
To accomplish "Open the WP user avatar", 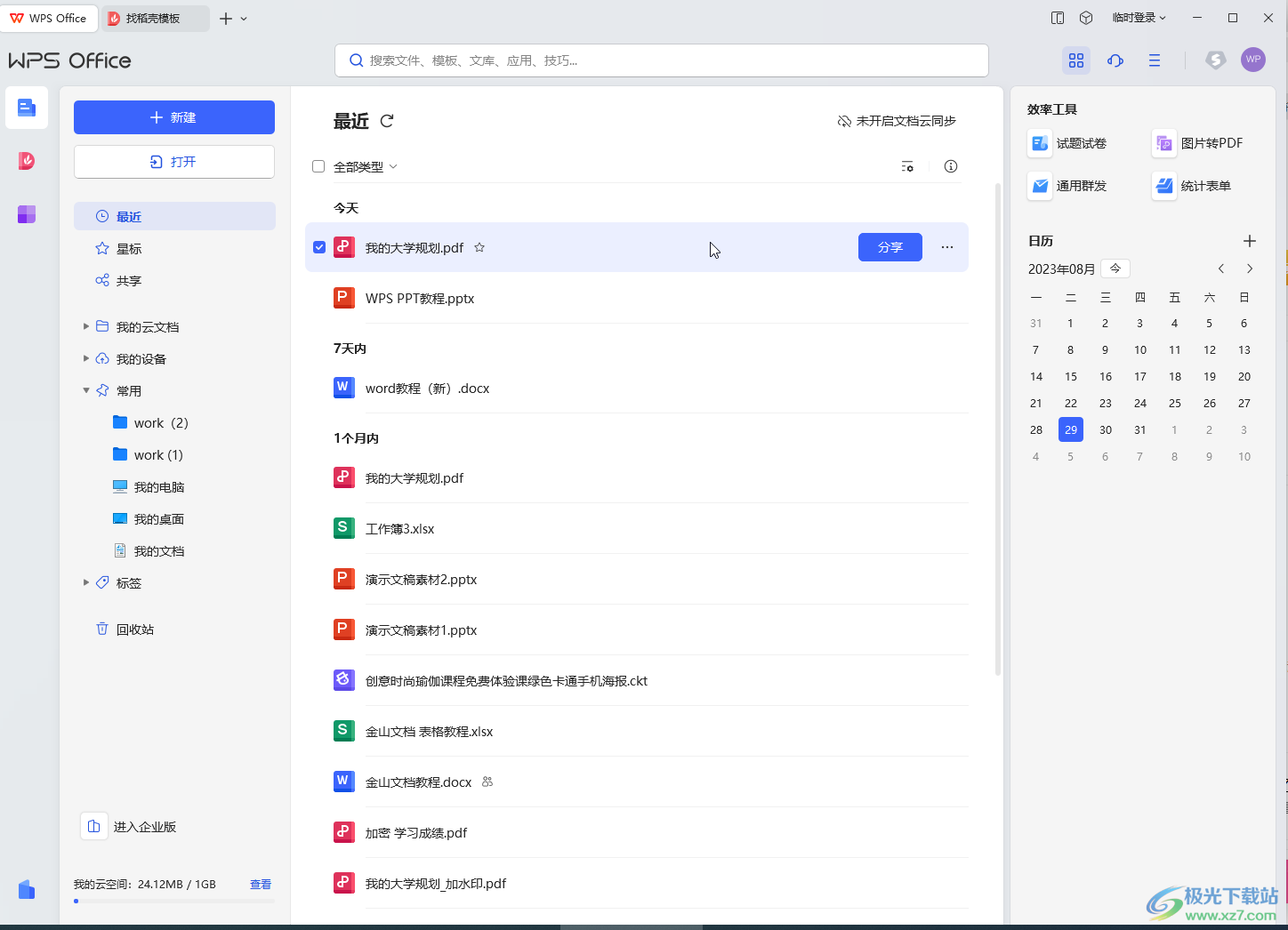I will pyautogui.click(x=1253, y=60).
